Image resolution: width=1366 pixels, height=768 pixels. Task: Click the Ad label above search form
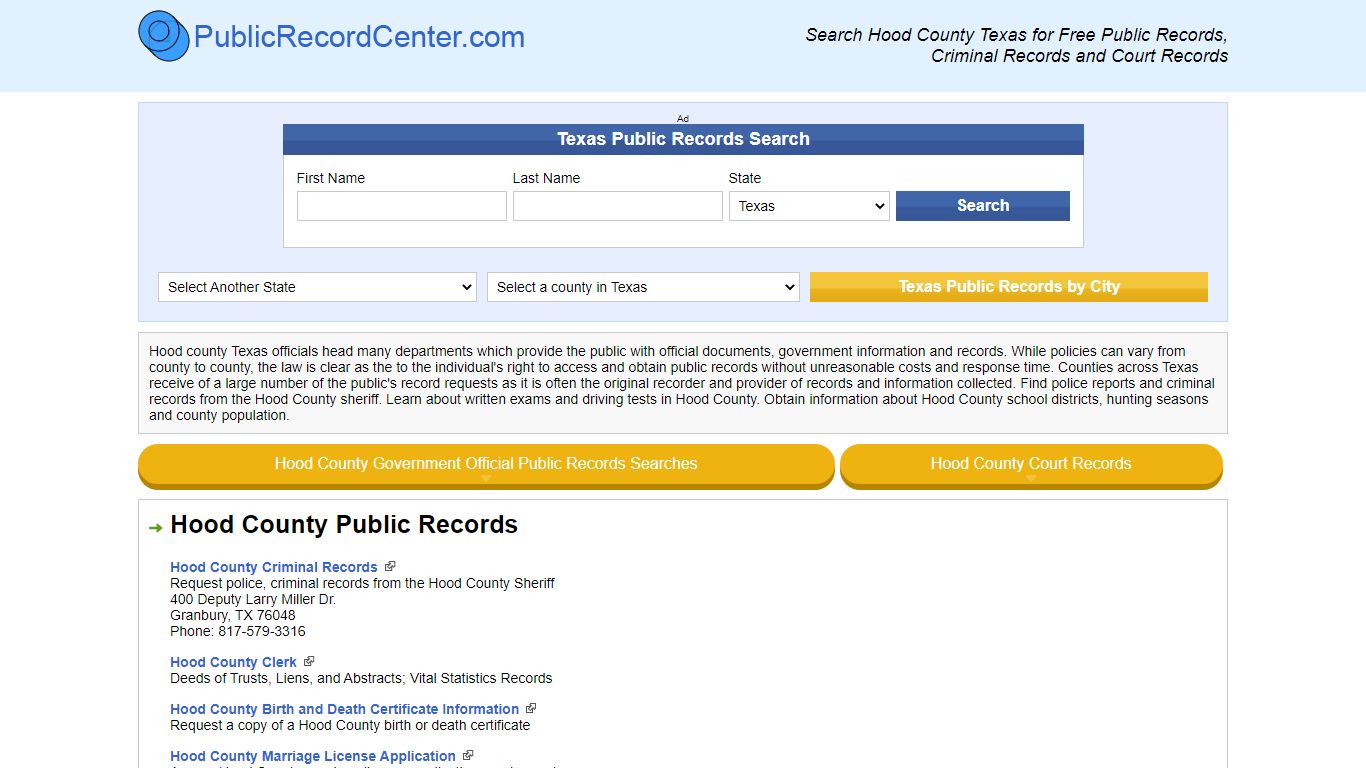[683, 118]
